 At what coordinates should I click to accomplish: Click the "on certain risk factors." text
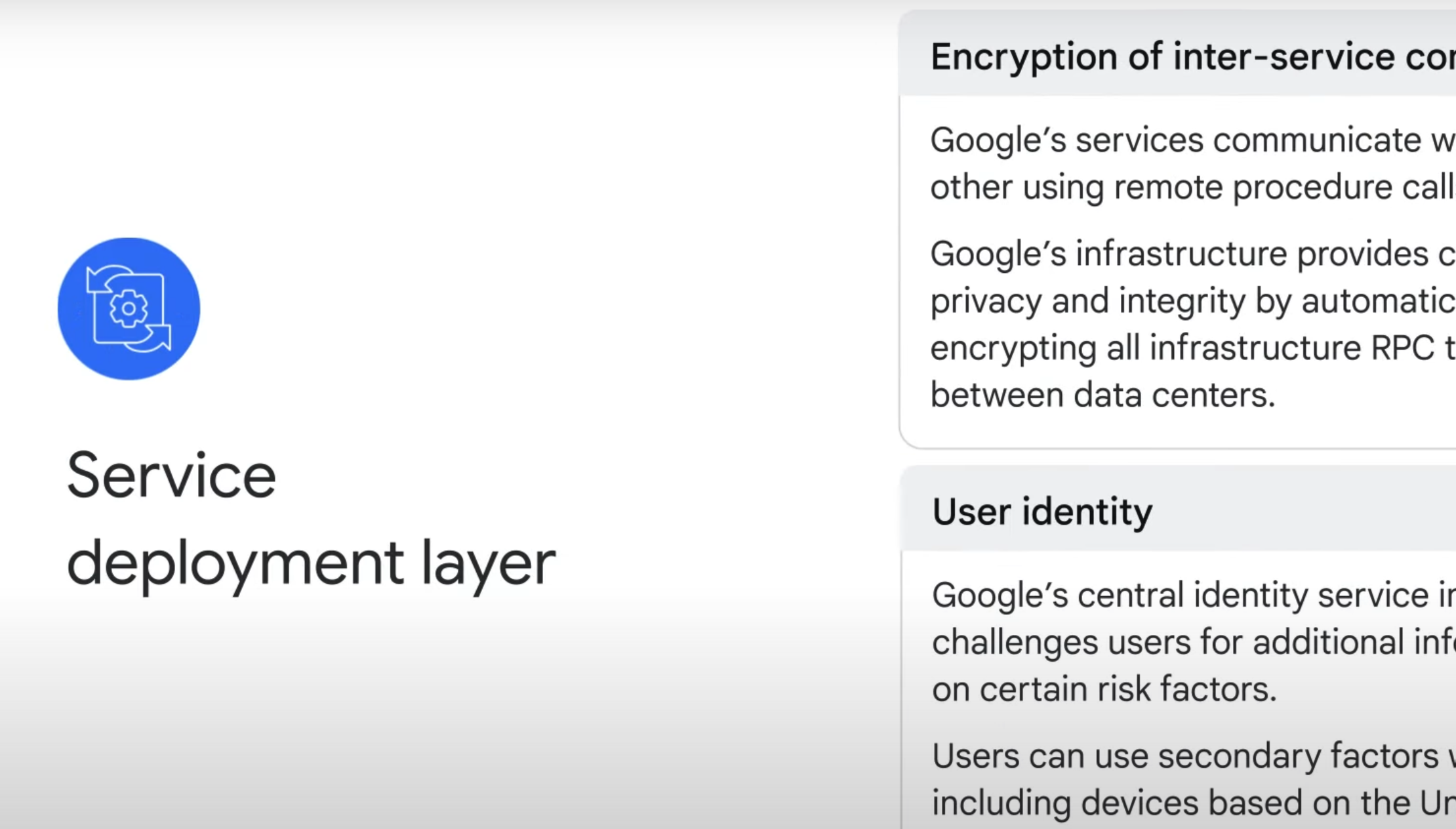pos(1104,689)
